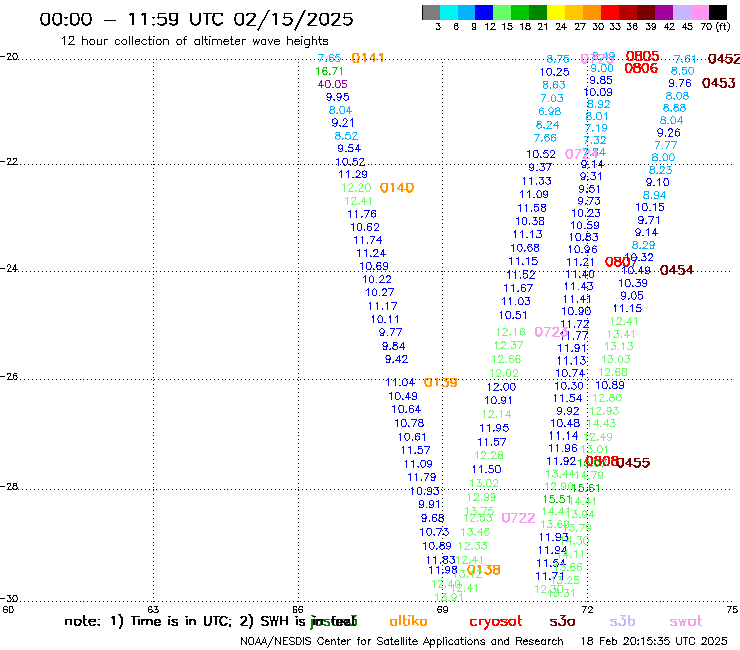740x650 pixels.
Task: Click the wave height reading 9.76
Action: point(680,84)
